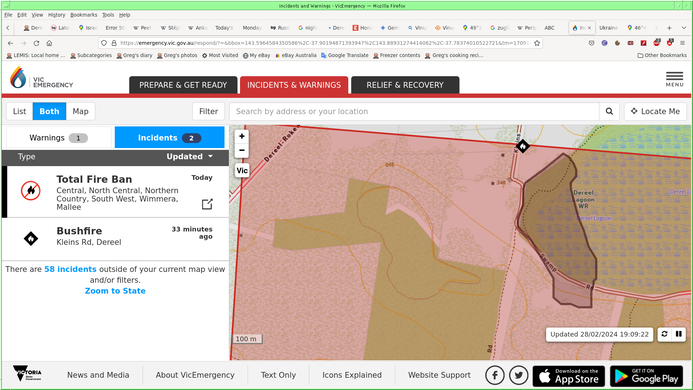Switch to Both view

click(49, 111)
